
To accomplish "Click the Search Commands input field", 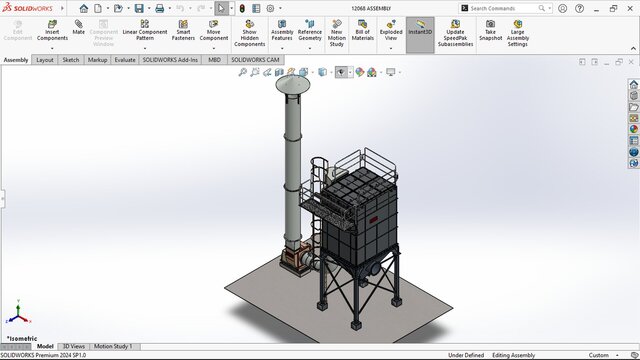I will [x=503, y=8].
